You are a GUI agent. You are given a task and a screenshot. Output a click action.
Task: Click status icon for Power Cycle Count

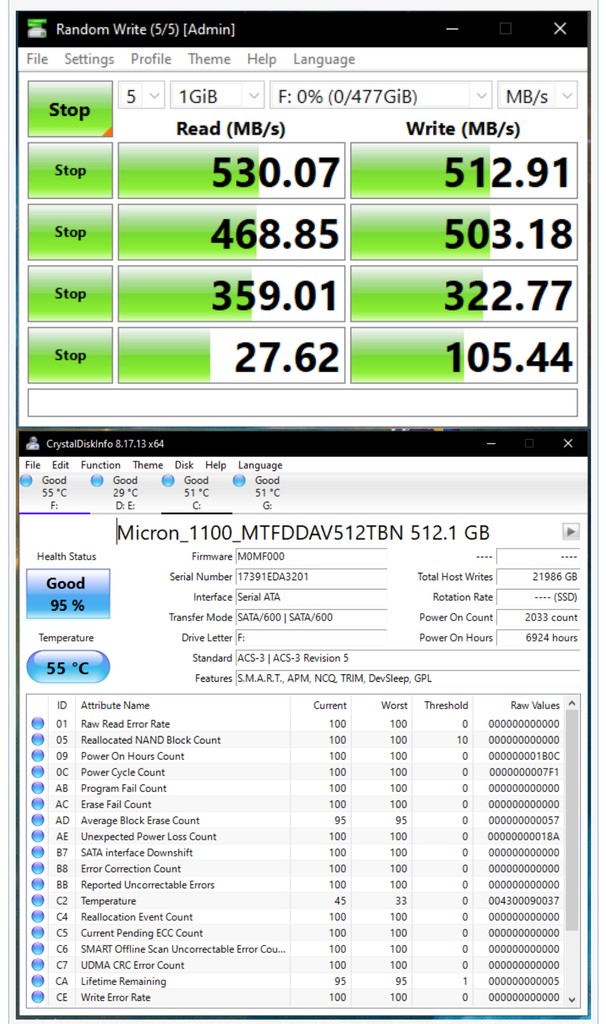[38, 772]
